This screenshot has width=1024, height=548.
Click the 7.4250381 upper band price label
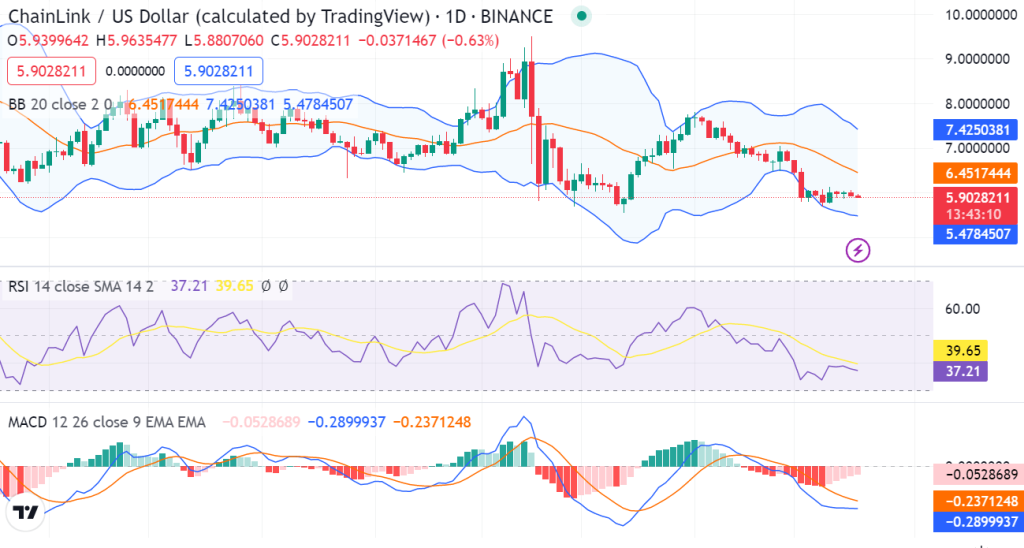coord(975,130)
